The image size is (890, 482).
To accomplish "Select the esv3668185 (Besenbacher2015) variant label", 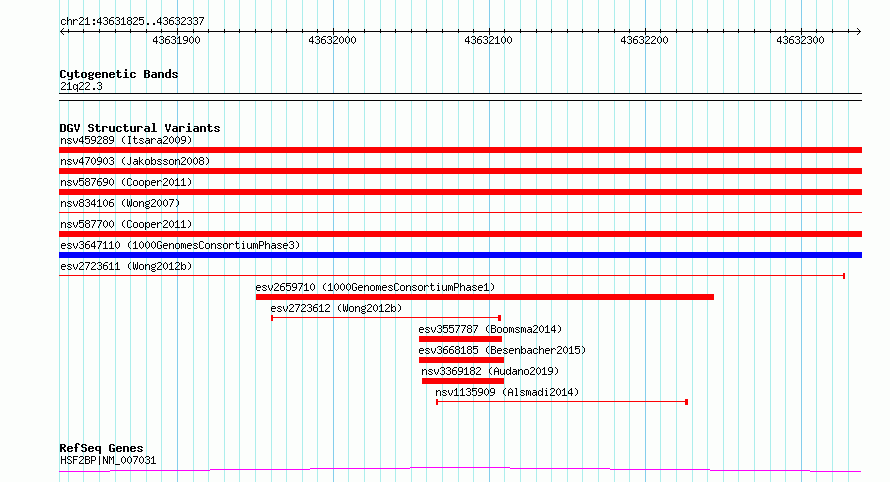I will click(x=502, y=350).
